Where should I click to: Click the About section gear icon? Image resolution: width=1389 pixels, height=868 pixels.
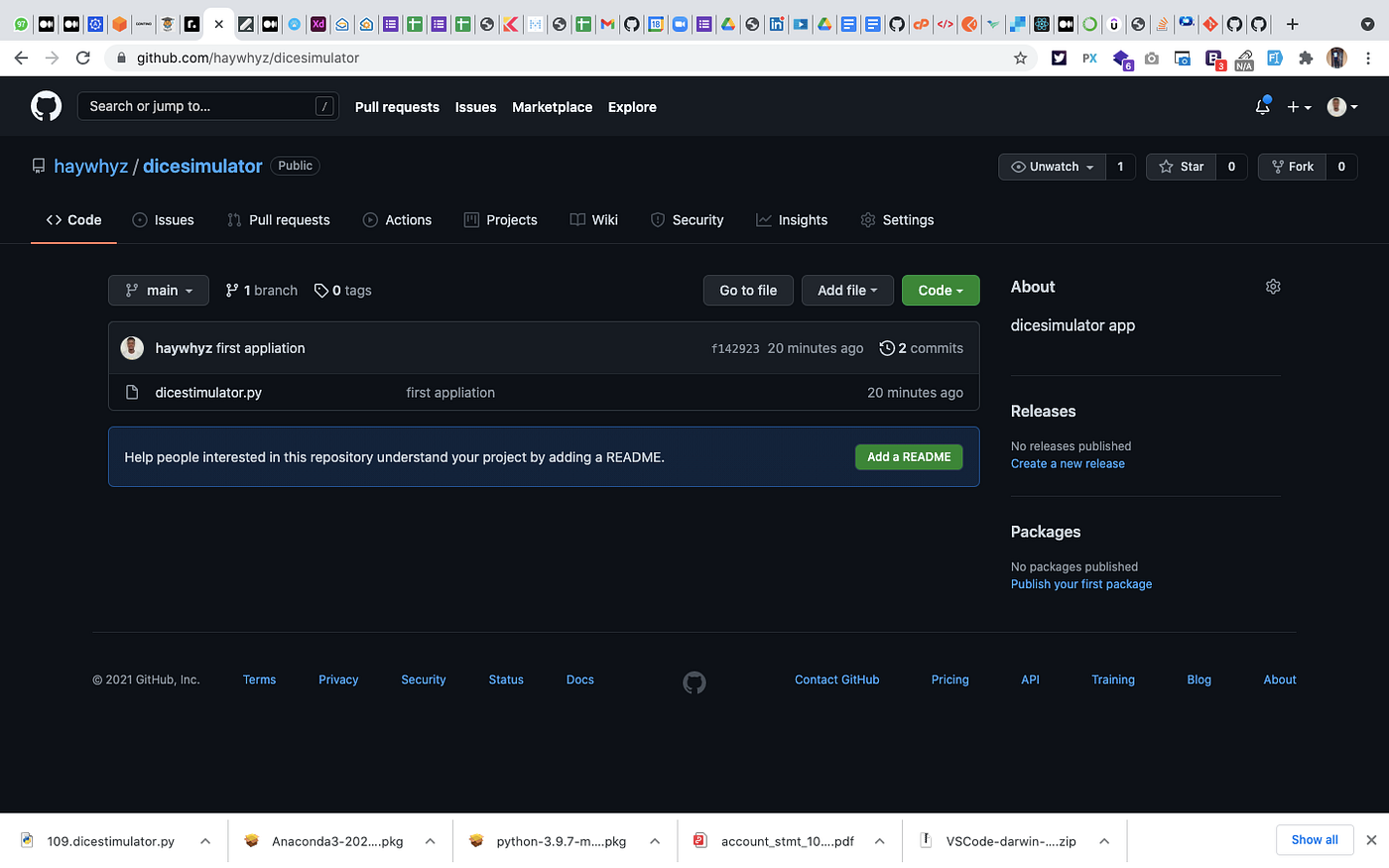tap(1273, 287)
